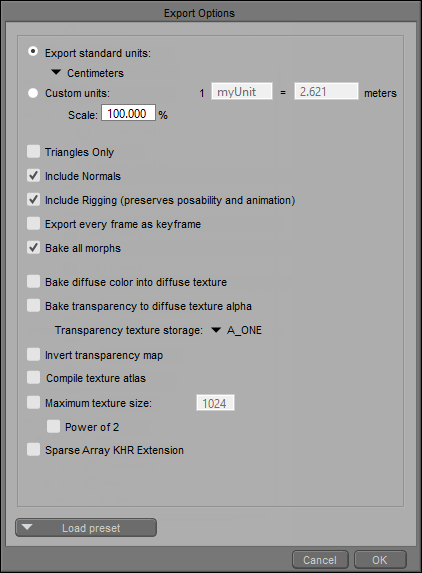The image size is (422, 573).
Task: Uncheck Include Rigging option
Action: pyautogui.click(x=33, y=200)
